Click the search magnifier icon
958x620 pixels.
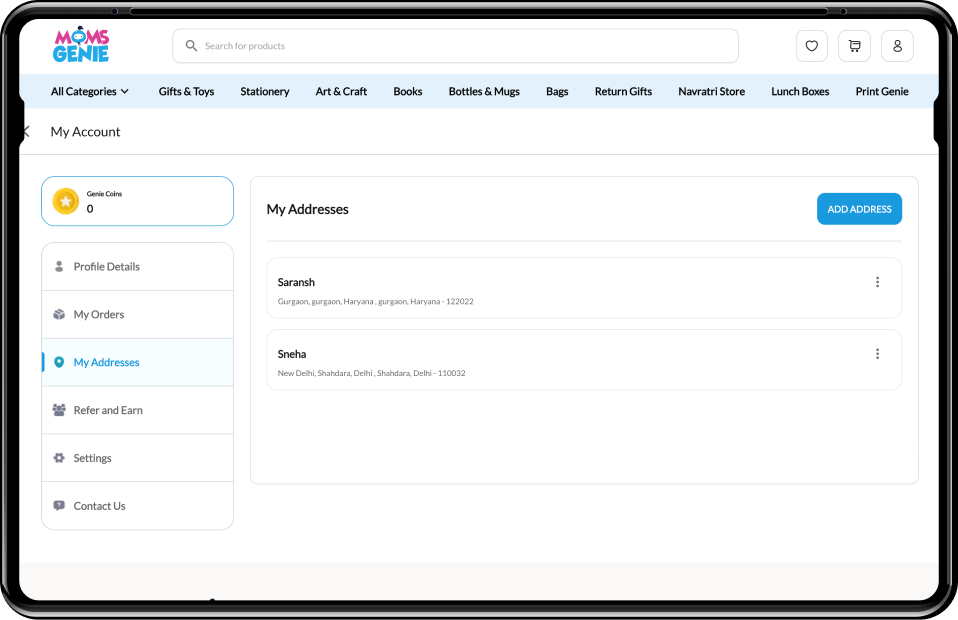tap(191, 46)
